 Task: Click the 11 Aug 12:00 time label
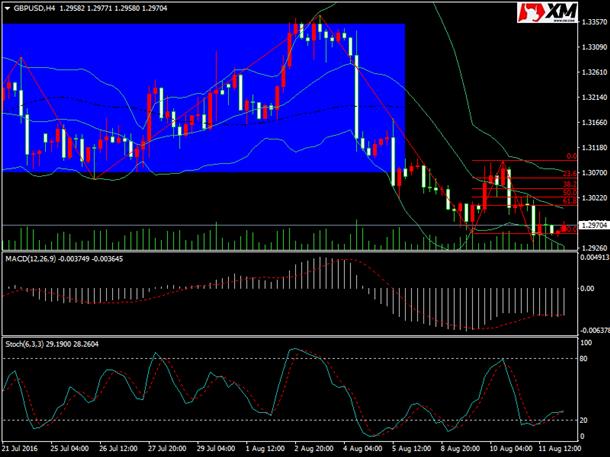coord(557,448)
